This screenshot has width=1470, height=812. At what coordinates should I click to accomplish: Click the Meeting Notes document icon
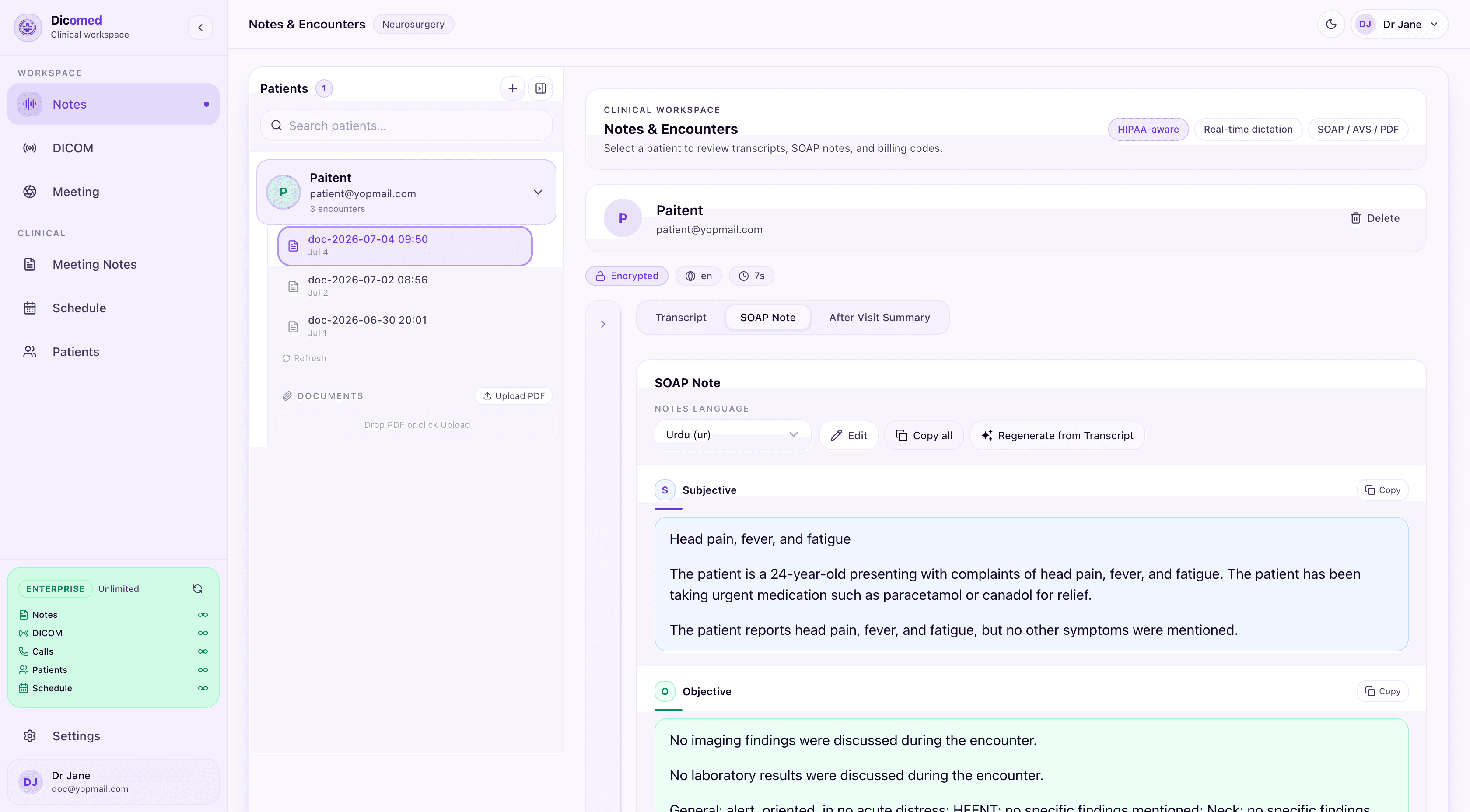30,264
